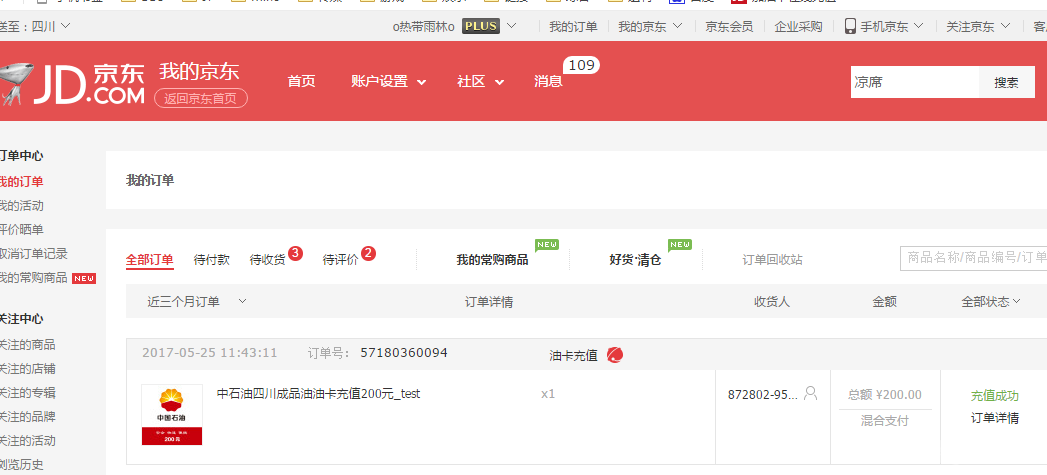
Task: Click NEW badge on 我的常购商品 tab
Action: 547,245
